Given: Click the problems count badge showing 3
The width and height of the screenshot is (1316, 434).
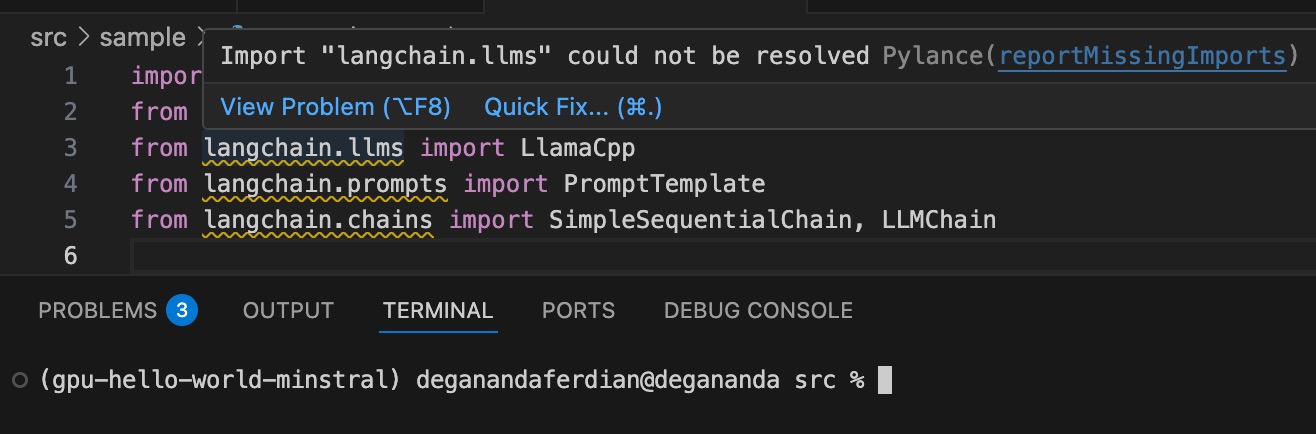Looking at the screenshot, I should pyautogui.click(x=182, y=310).
